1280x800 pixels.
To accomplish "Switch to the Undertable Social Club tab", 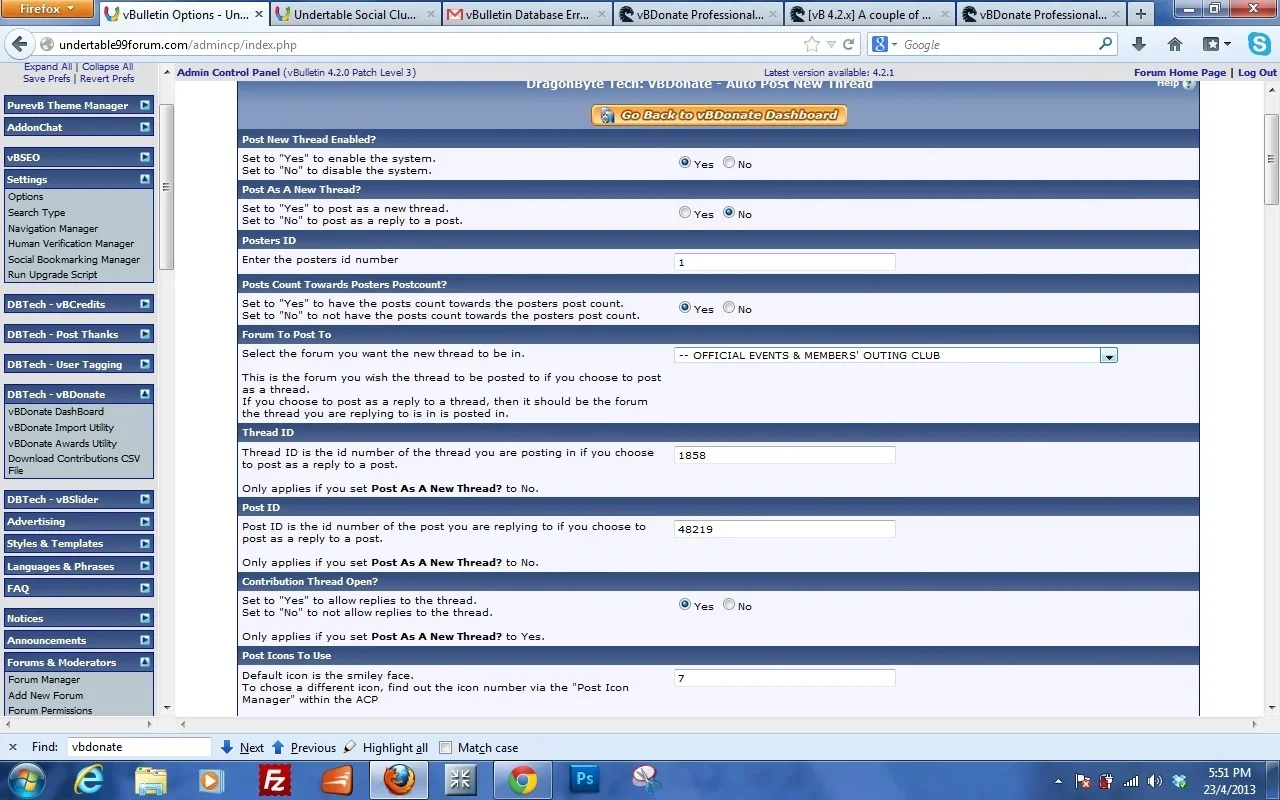I will pyautogui.click(x=357, y=14).
